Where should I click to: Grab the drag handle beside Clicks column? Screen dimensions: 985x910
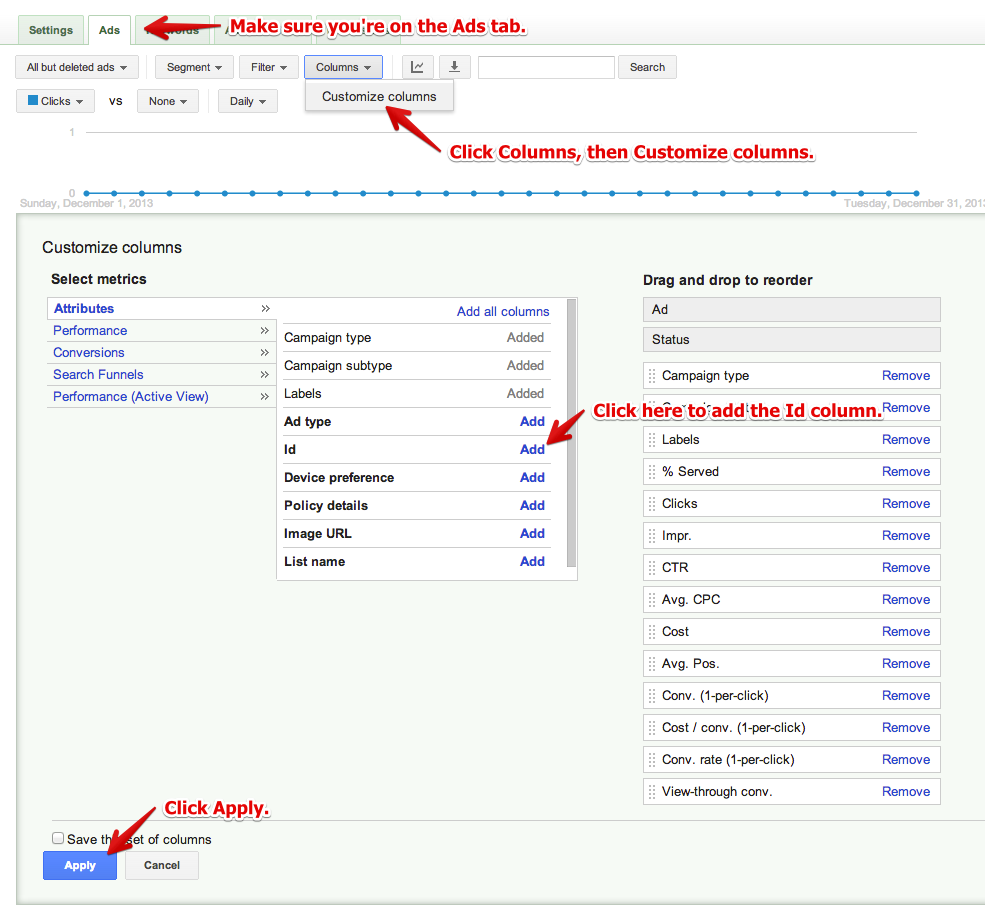coord(653,504)
